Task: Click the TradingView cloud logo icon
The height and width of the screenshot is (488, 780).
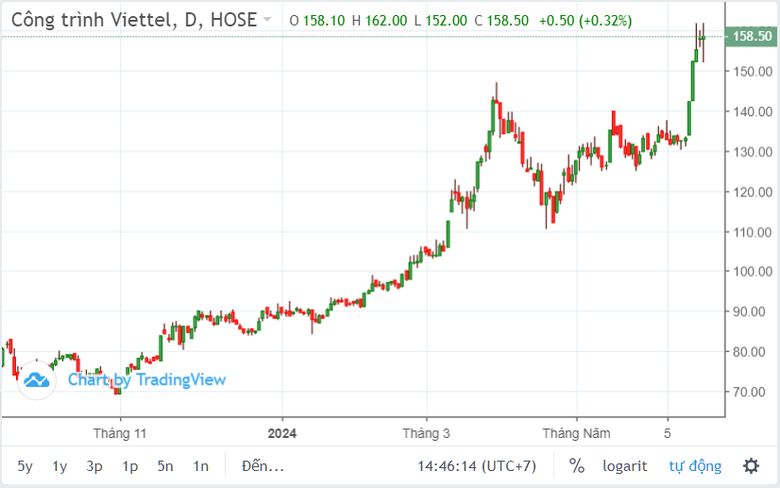Action: pos(37,380)
